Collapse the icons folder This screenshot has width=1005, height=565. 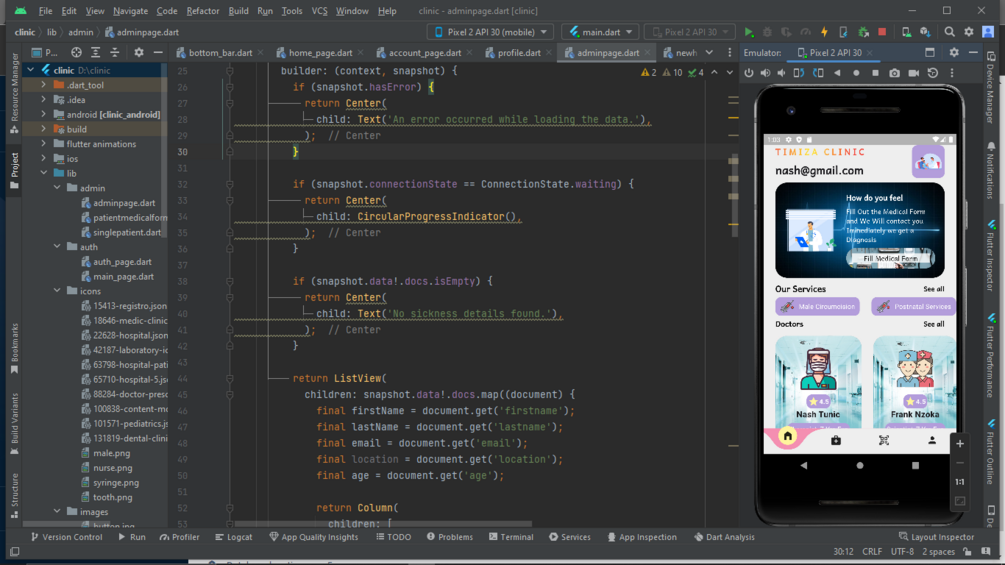point(57,291)
